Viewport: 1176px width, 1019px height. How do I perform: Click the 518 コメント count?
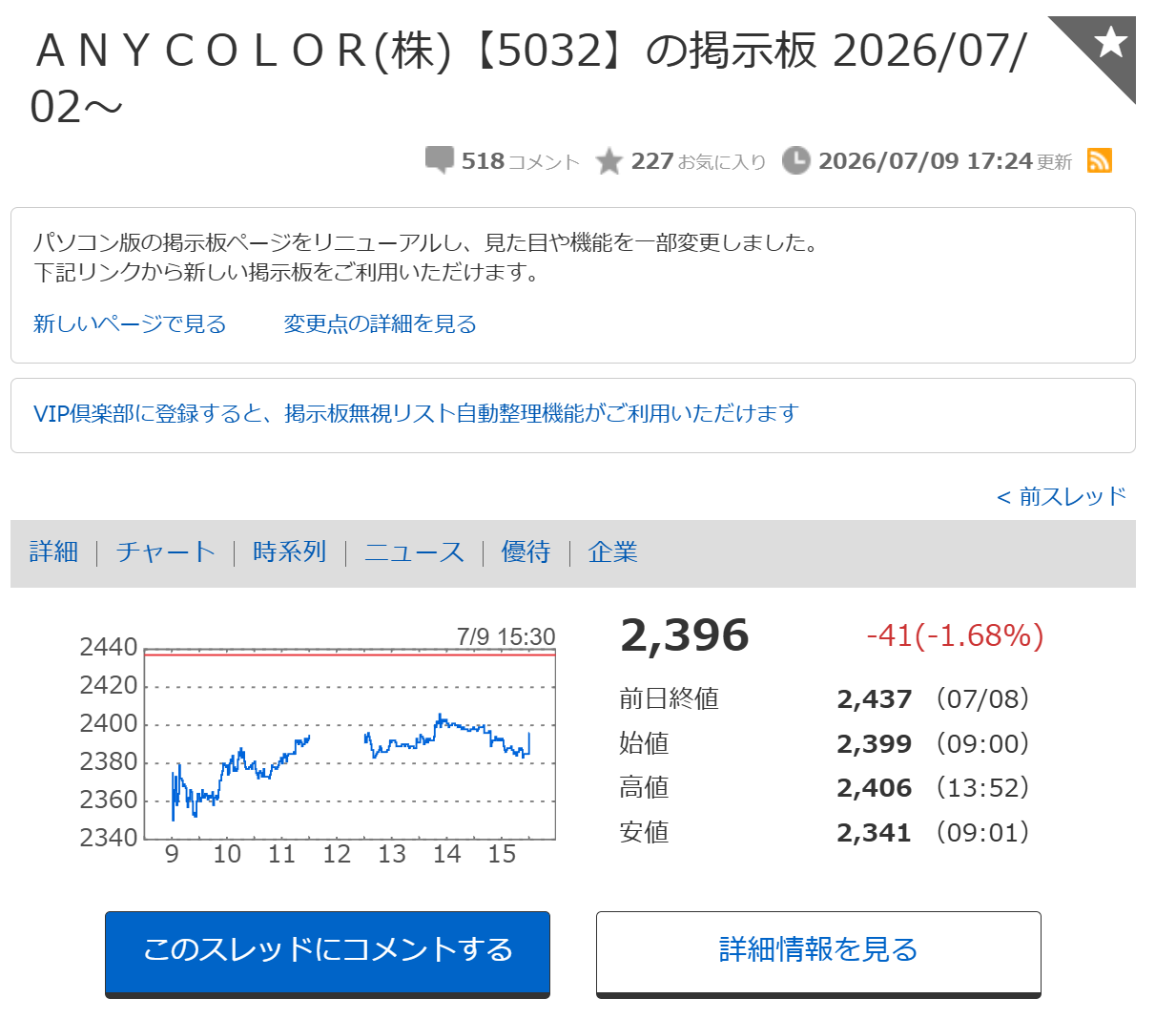click(x=521, y=161)
